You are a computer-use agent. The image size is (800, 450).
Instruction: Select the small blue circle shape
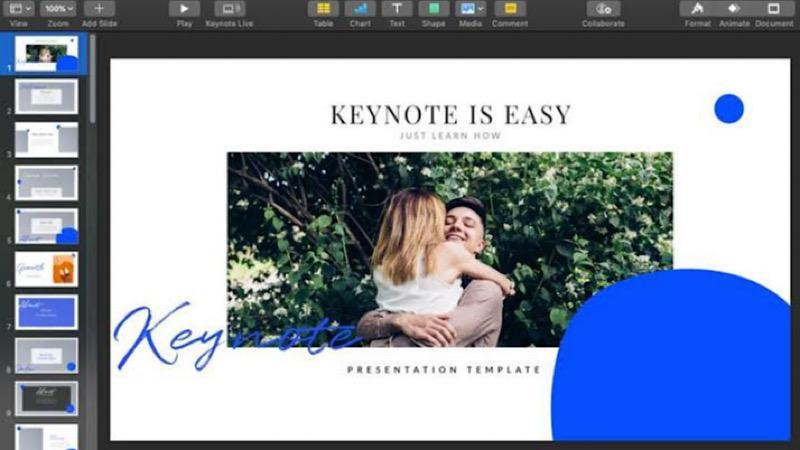coord(729,109)
